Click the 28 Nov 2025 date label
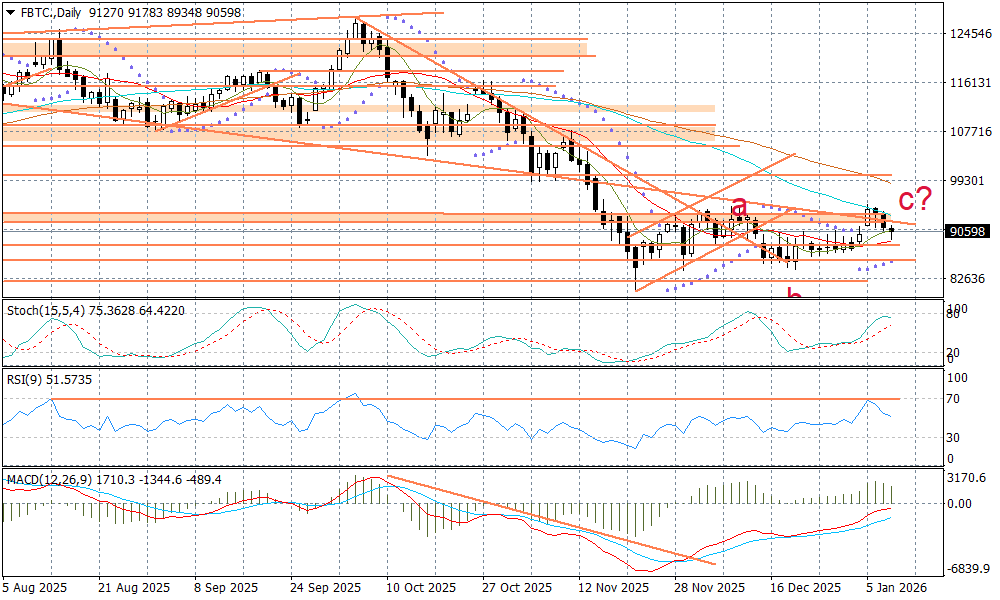 (708, 587)
